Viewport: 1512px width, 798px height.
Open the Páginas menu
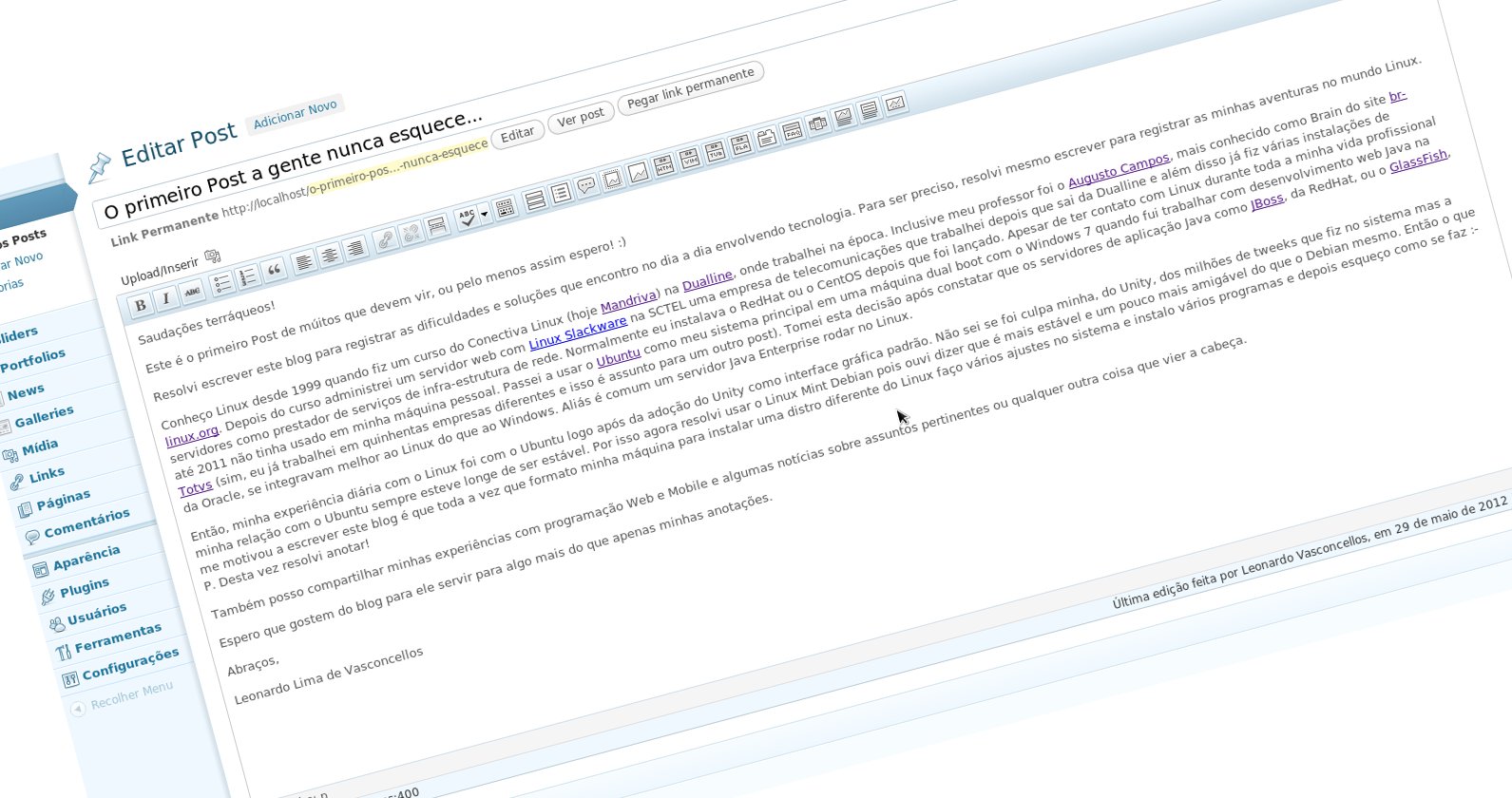[x=64, y=500]
